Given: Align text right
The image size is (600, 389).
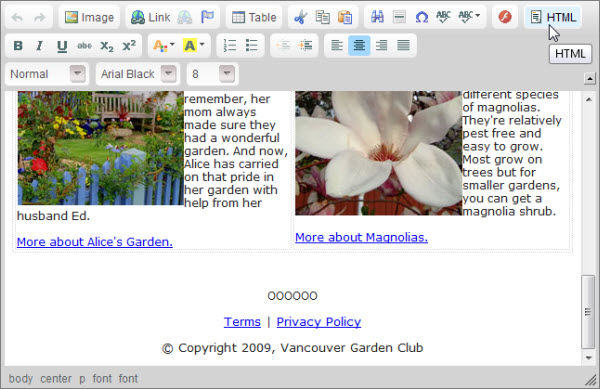Looking at the screenshot, I should [381, 46].
